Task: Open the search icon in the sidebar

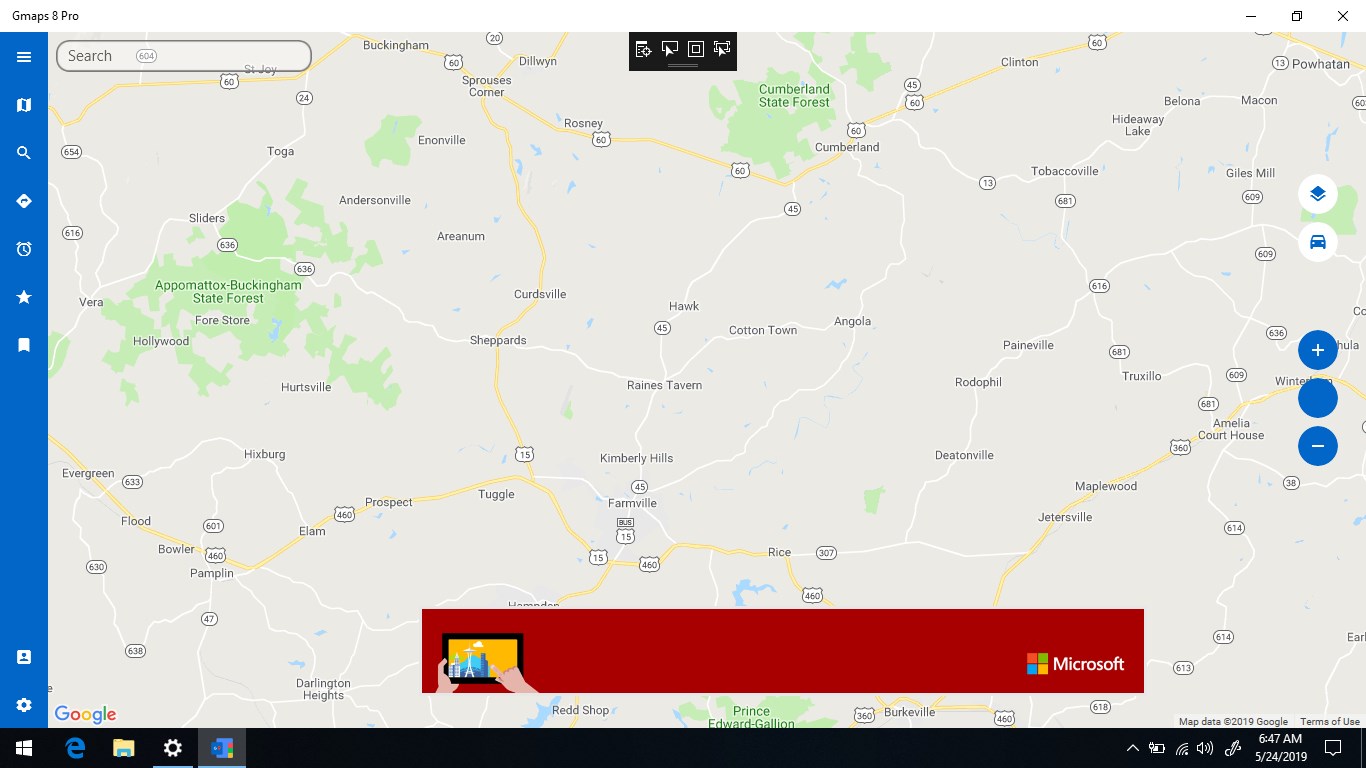Action: (24, 153)
